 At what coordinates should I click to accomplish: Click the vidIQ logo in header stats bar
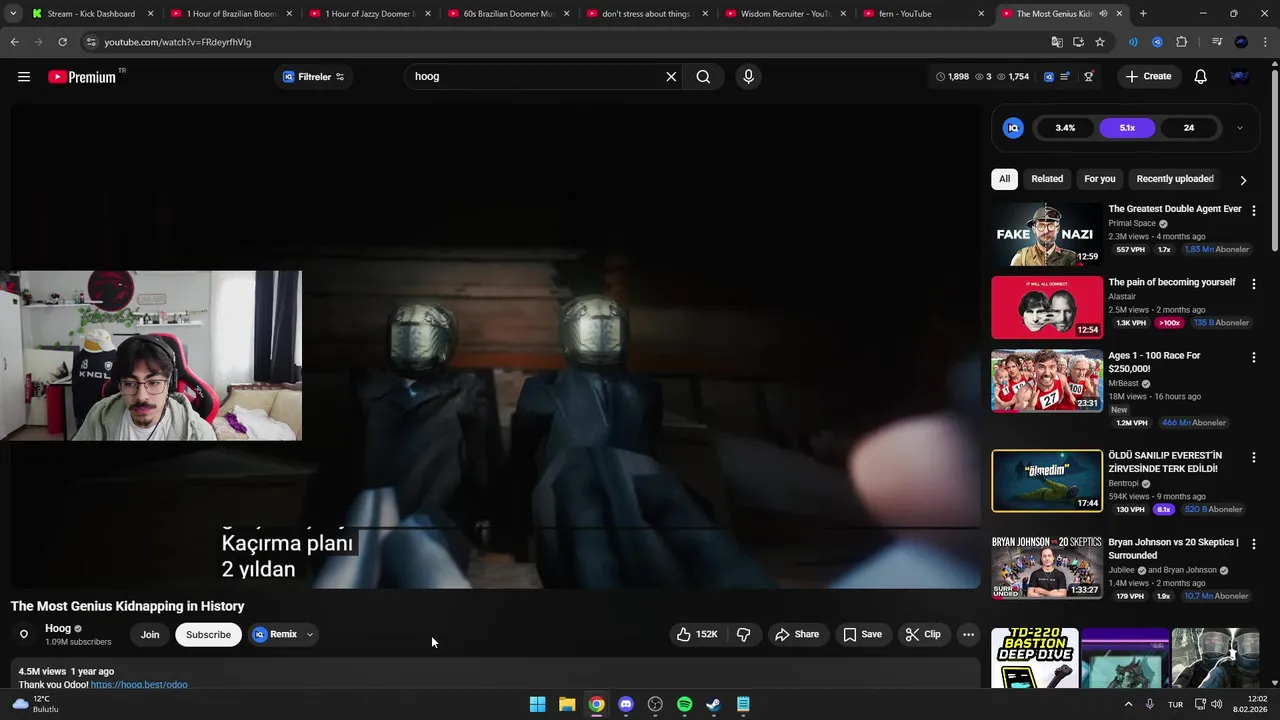(1049, 77)
